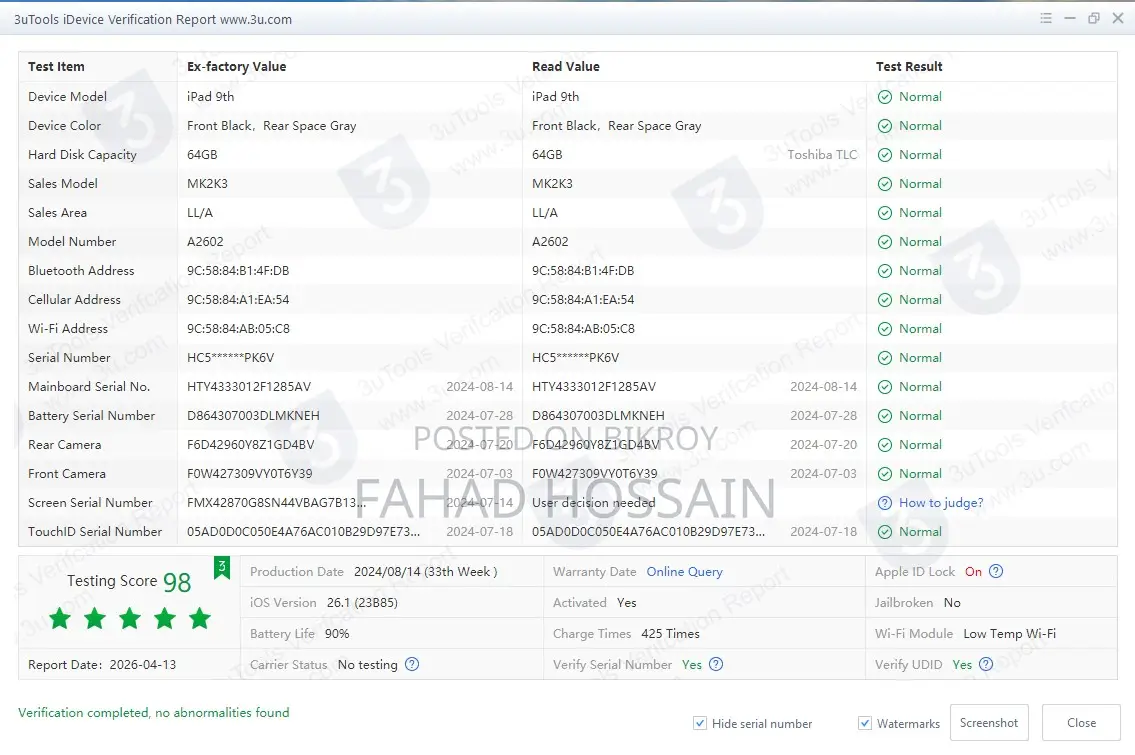This screenshot has height=755, width=1135.
Task: Select the ex-factory Battery serial D864307003DLMKNEH
Action: click(x=253, y=416)
